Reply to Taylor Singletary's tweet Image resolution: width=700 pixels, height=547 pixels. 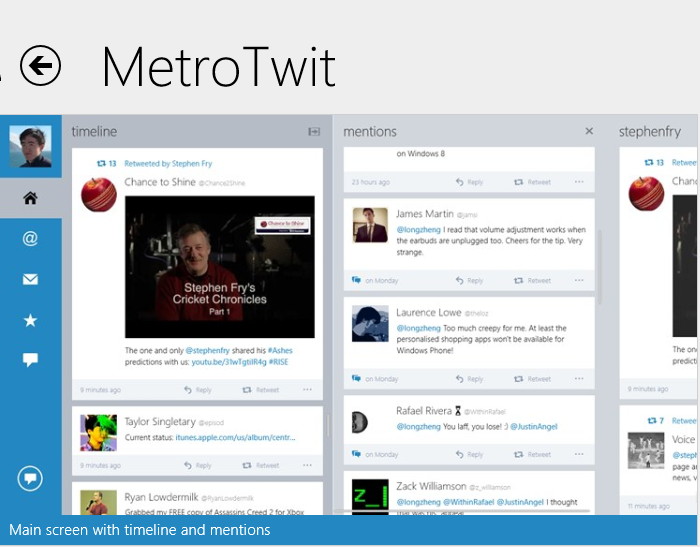[198, 465]
